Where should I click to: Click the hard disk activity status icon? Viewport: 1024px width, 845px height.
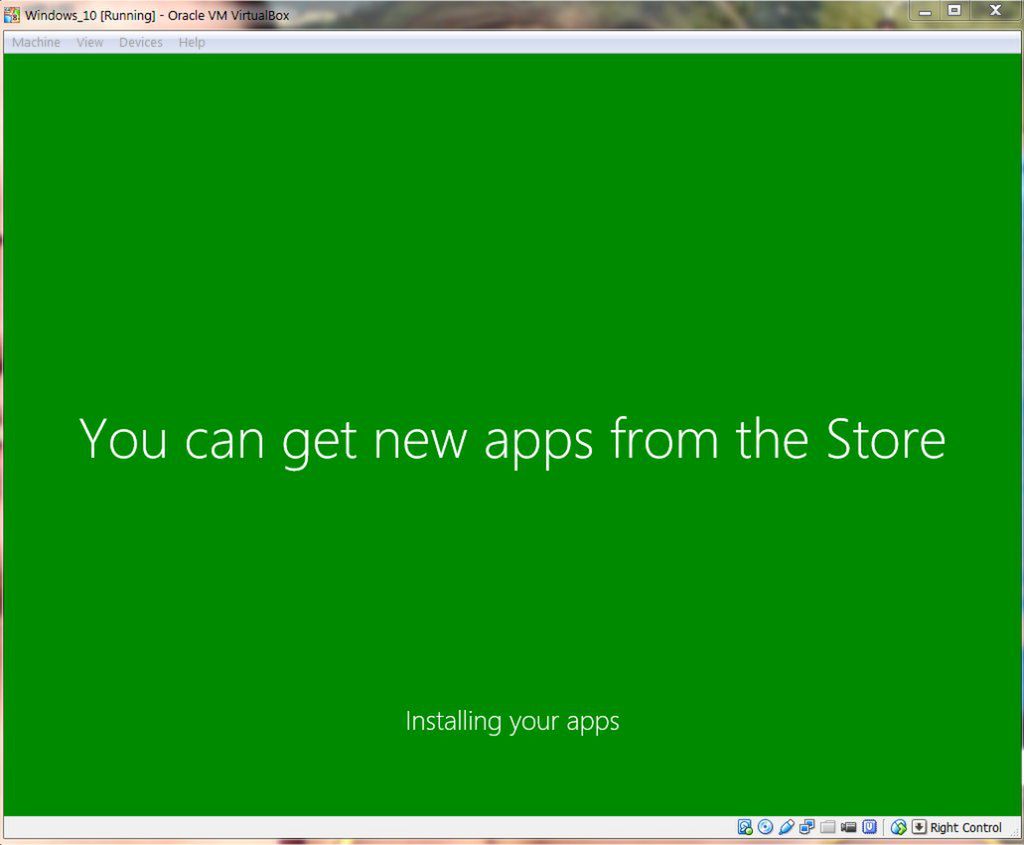(744, 827)
